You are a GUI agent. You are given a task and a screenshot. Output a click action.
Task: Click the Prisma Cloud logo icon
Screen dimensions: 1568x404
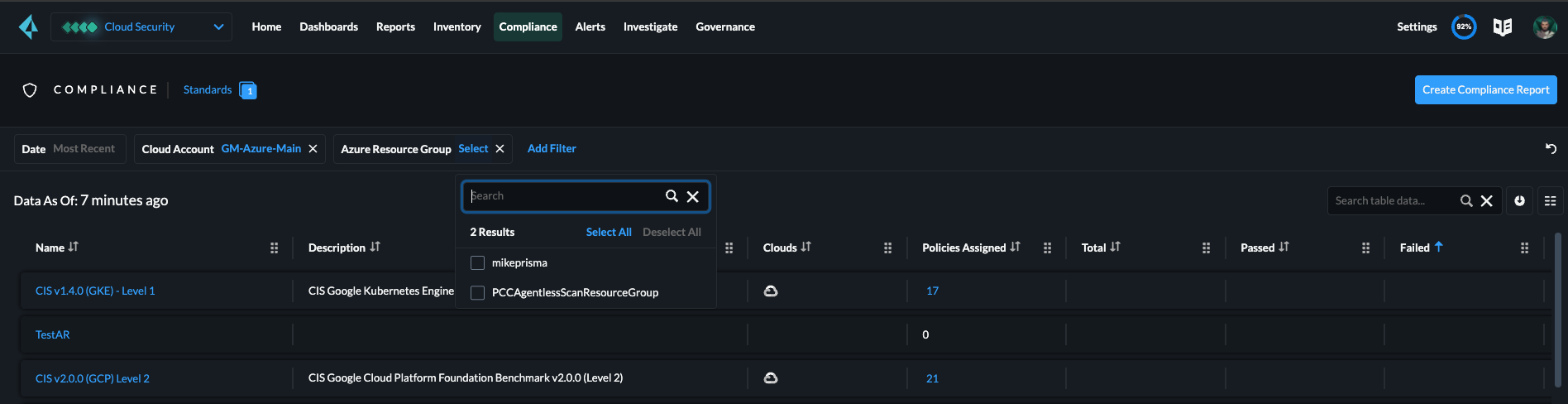(x=29, y=27)
